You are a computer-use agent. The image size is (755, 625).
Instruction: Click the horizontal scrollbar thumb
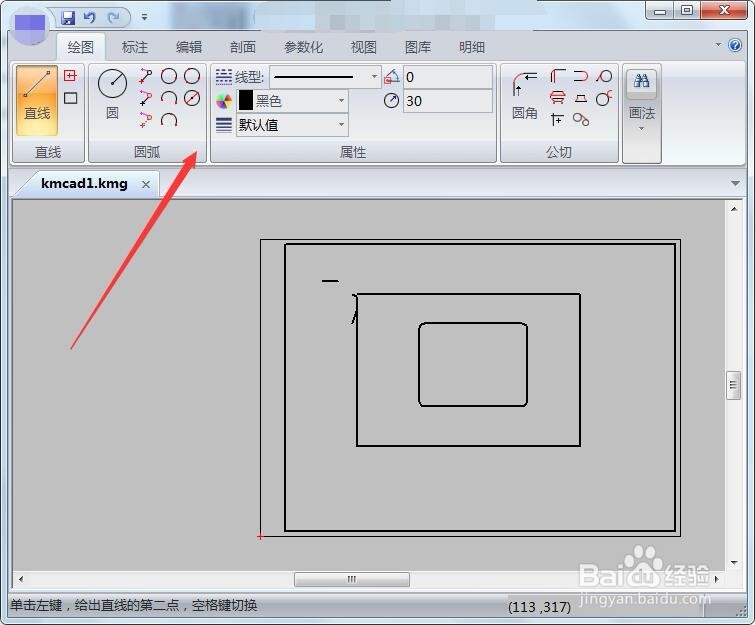point(352,579)
